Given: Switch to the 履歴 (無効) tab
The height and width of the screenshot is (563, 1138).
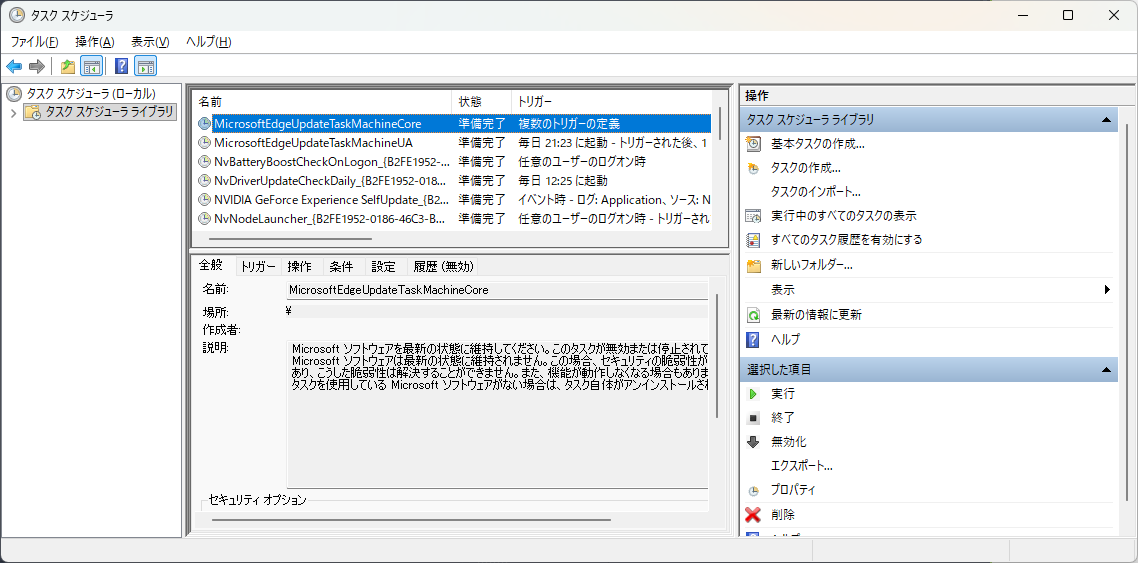Looking at the screenshot, I should (x=443, y=267).
